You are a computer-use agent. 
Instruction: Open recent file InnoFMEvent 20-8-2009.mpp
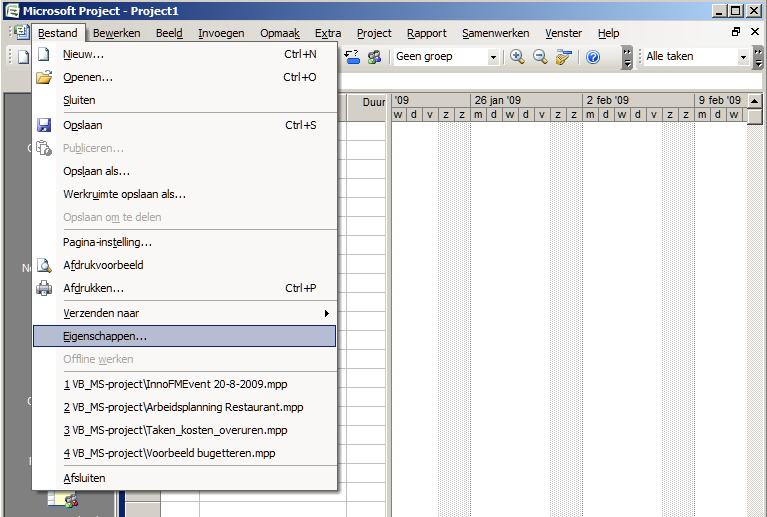tap(184, 384)
